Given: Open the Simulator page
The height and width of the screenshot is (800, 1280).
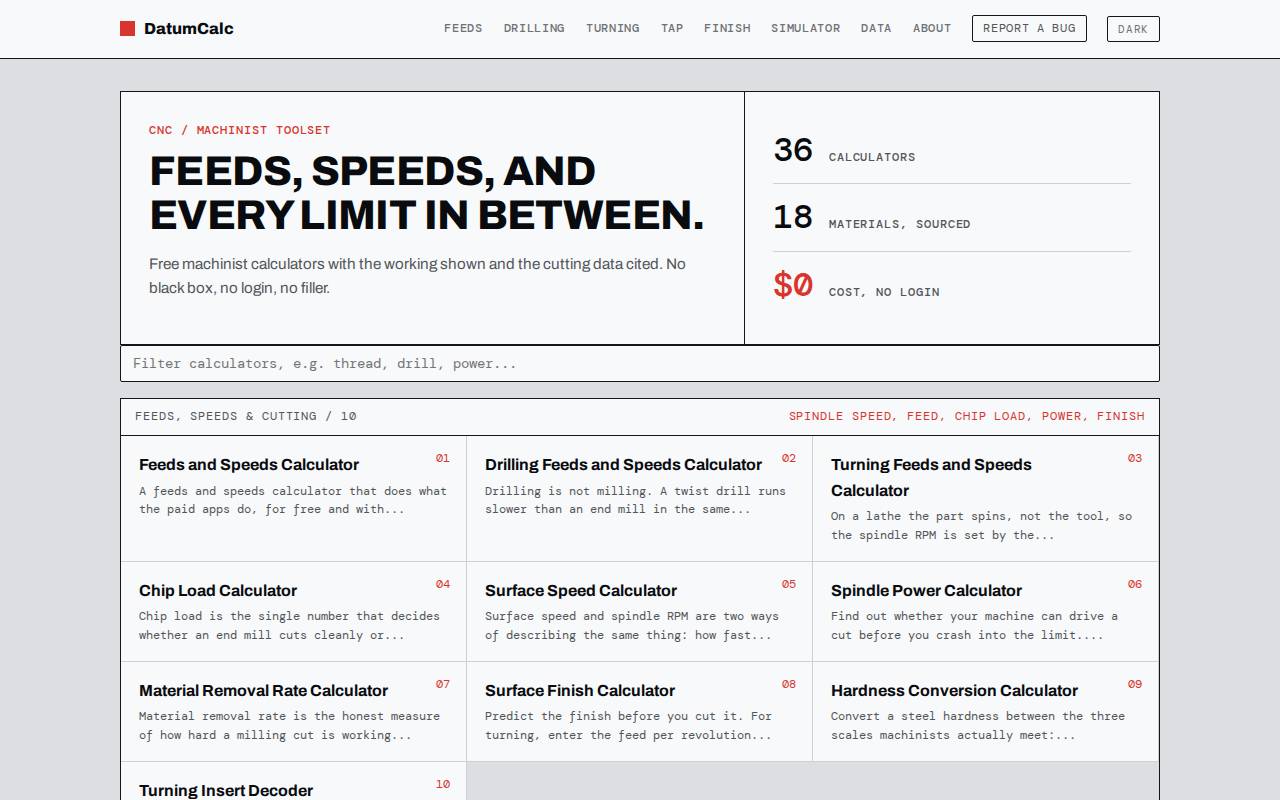Looking at the screenshot, I should [x=805, y=28].
